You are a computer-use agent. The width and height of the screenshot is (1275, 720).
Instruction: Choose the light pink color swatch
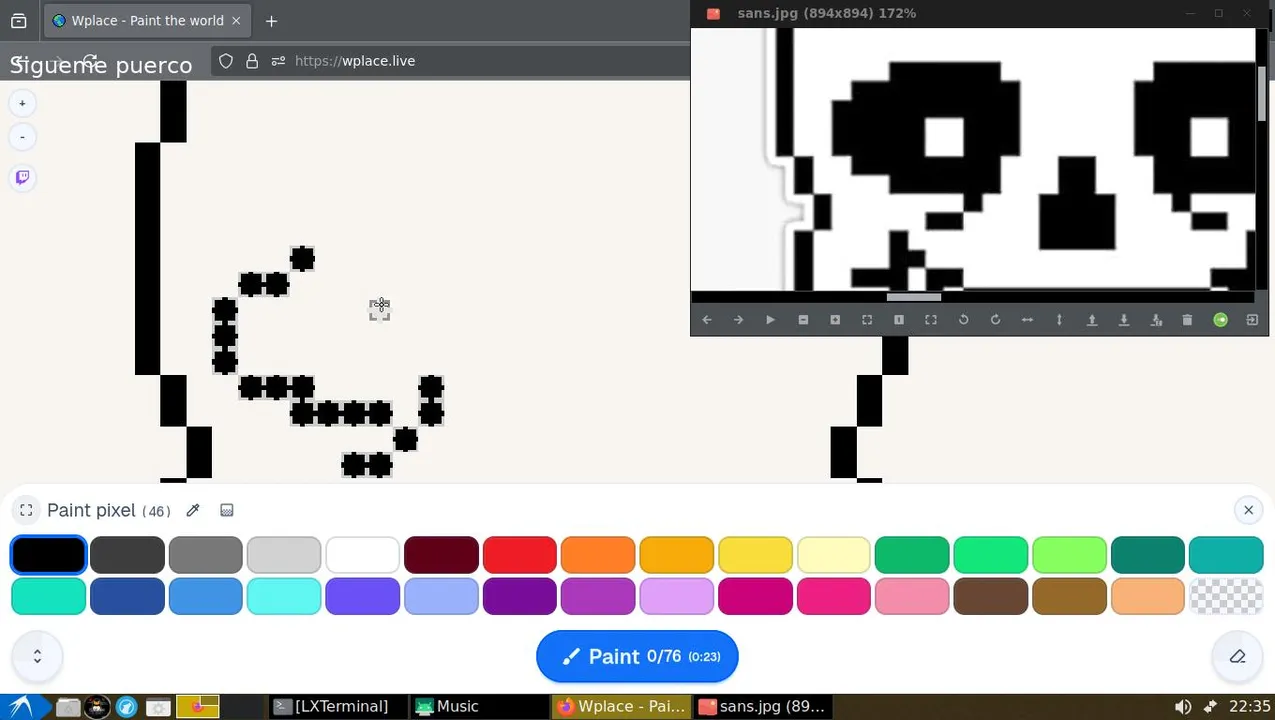click(x=912, y=596)
